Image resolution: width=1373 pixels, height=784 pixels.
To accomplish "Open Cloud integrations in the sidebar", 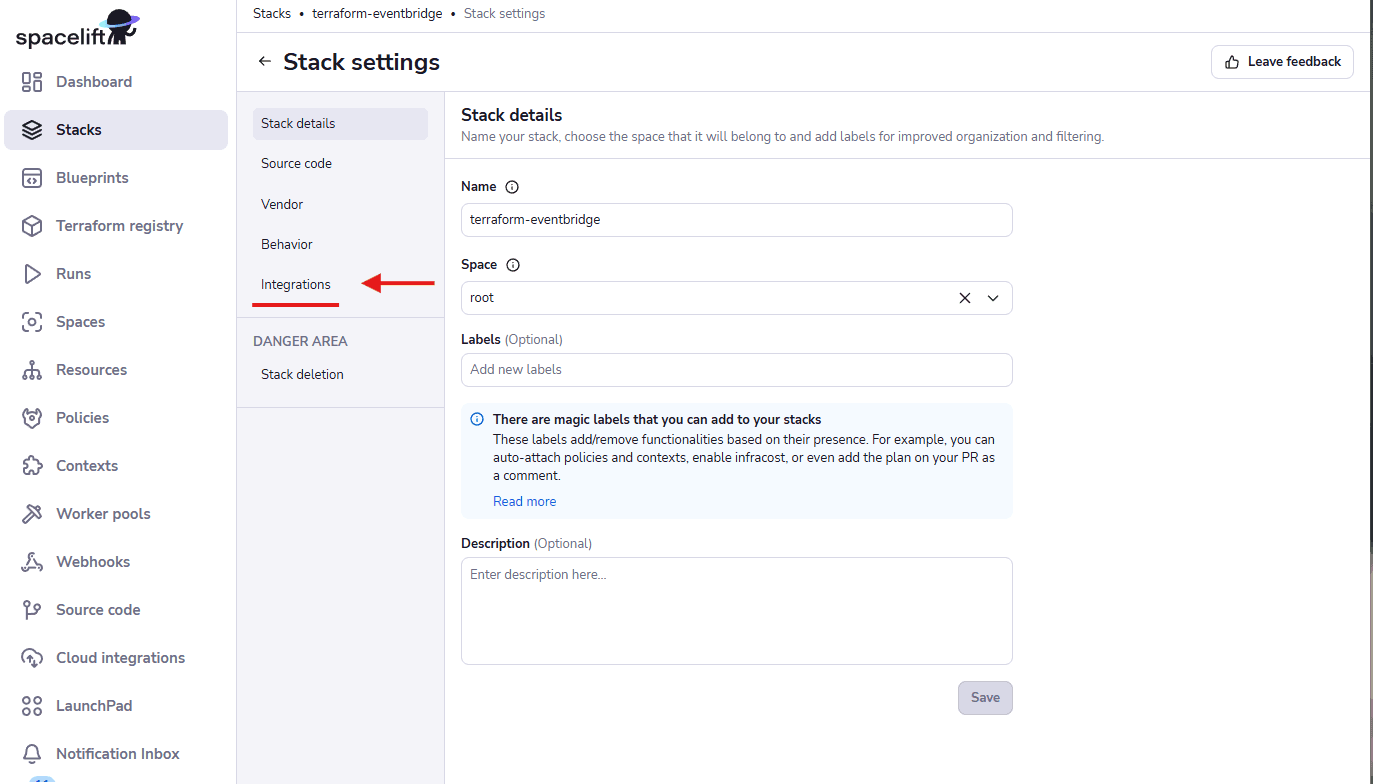I will 116,658.
